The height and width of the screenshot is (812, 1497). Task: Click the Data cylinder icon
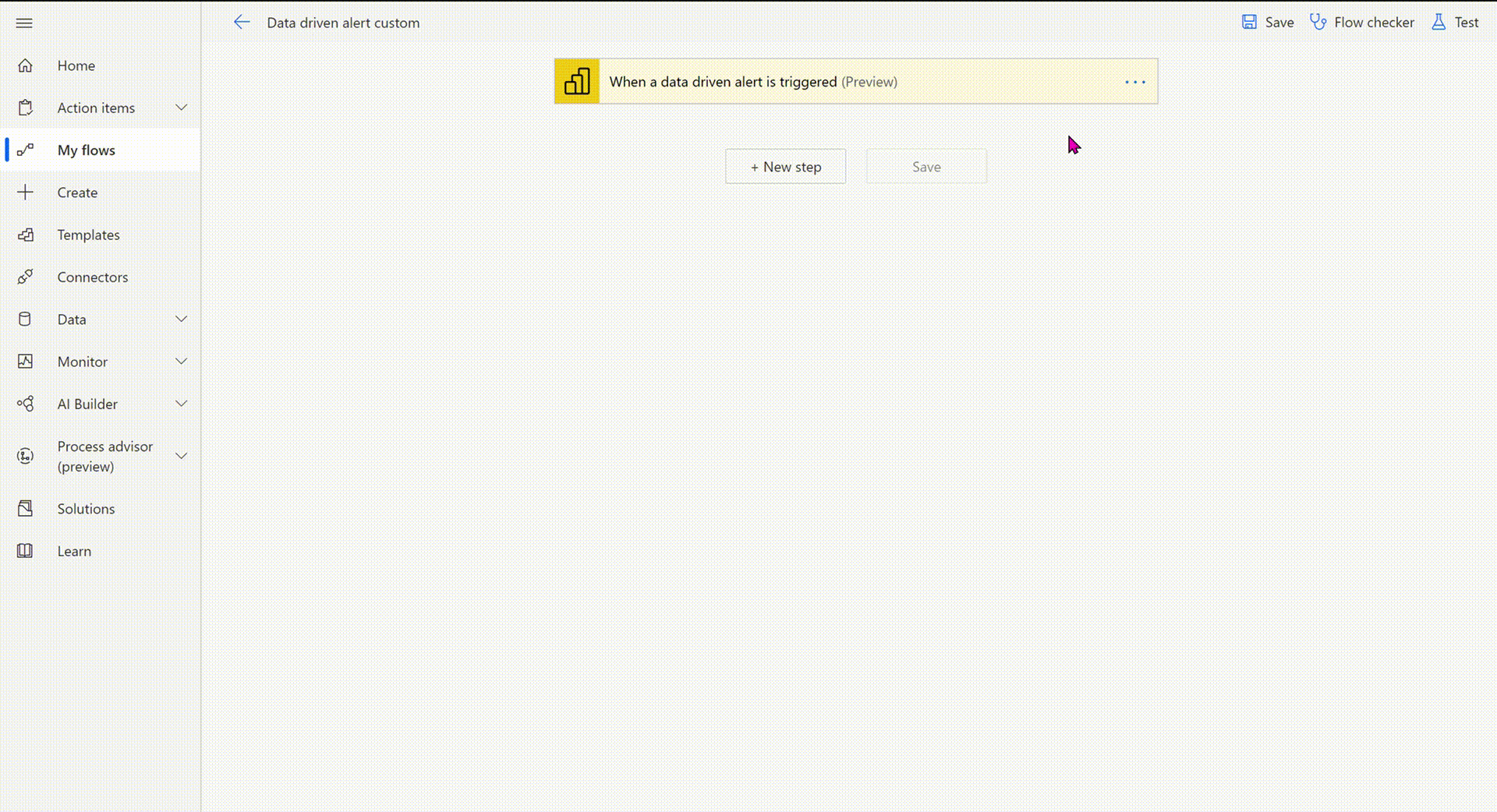tap(25, 319)
